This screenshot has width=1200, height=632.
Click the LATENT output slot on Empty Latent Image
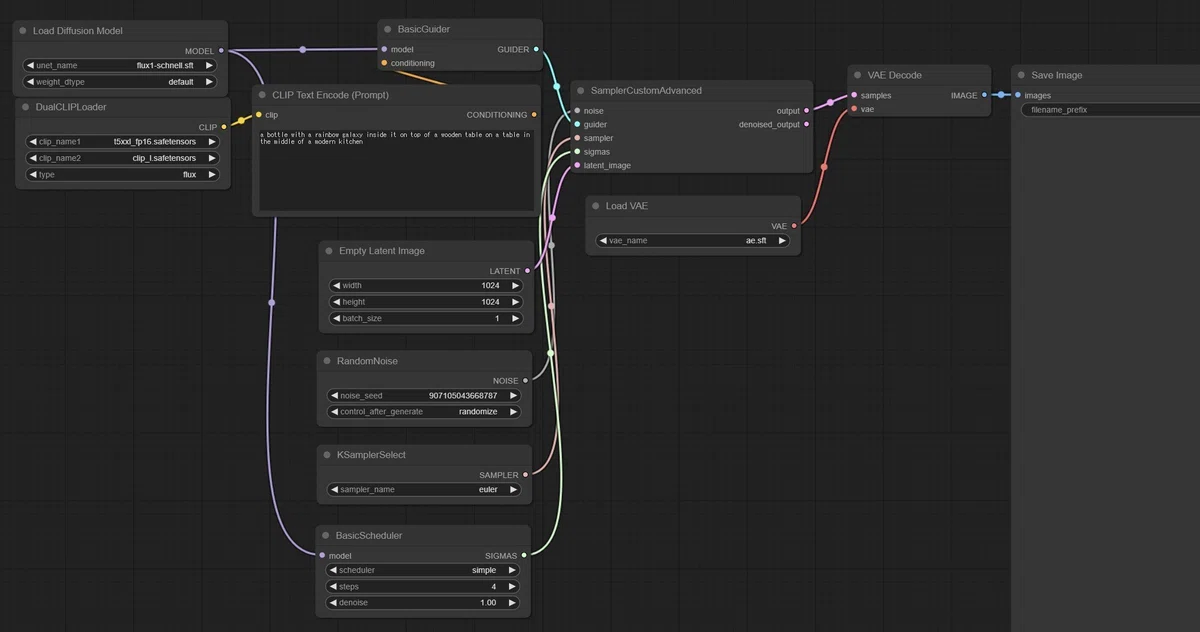(527, 271)
